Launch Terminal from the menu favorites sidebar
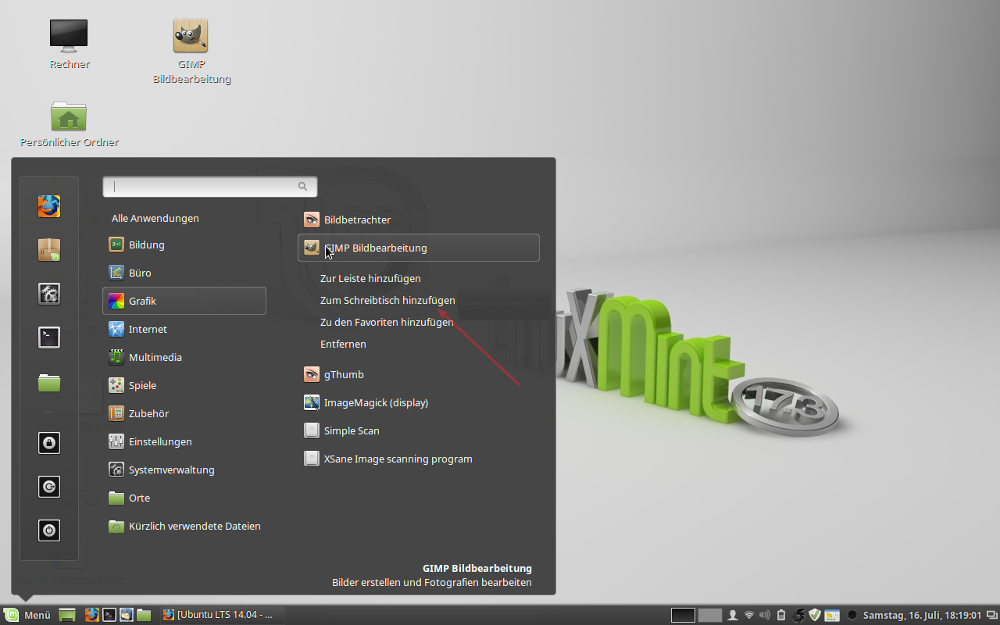 [49, 337]
